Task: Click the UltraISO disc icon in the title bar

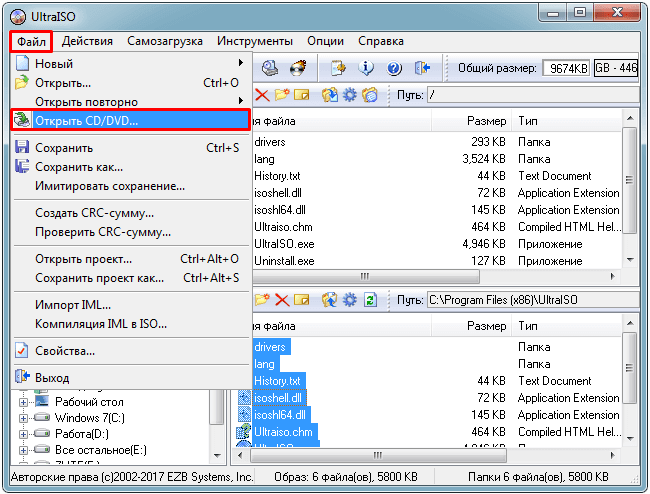Action: 18,17
